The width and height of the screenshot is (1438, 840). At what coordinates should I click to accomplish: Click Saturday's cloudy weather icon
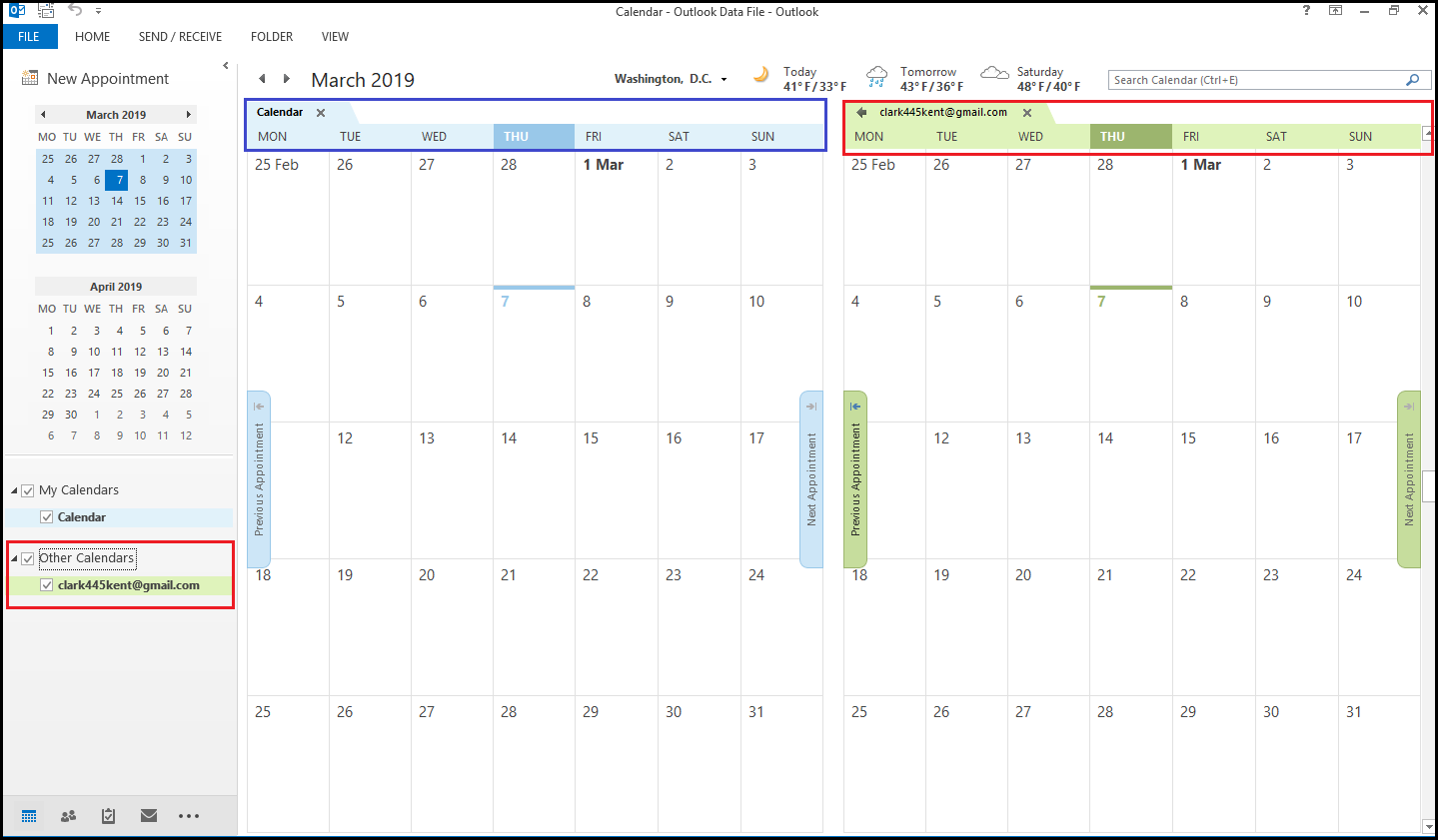tap(994, 73)
